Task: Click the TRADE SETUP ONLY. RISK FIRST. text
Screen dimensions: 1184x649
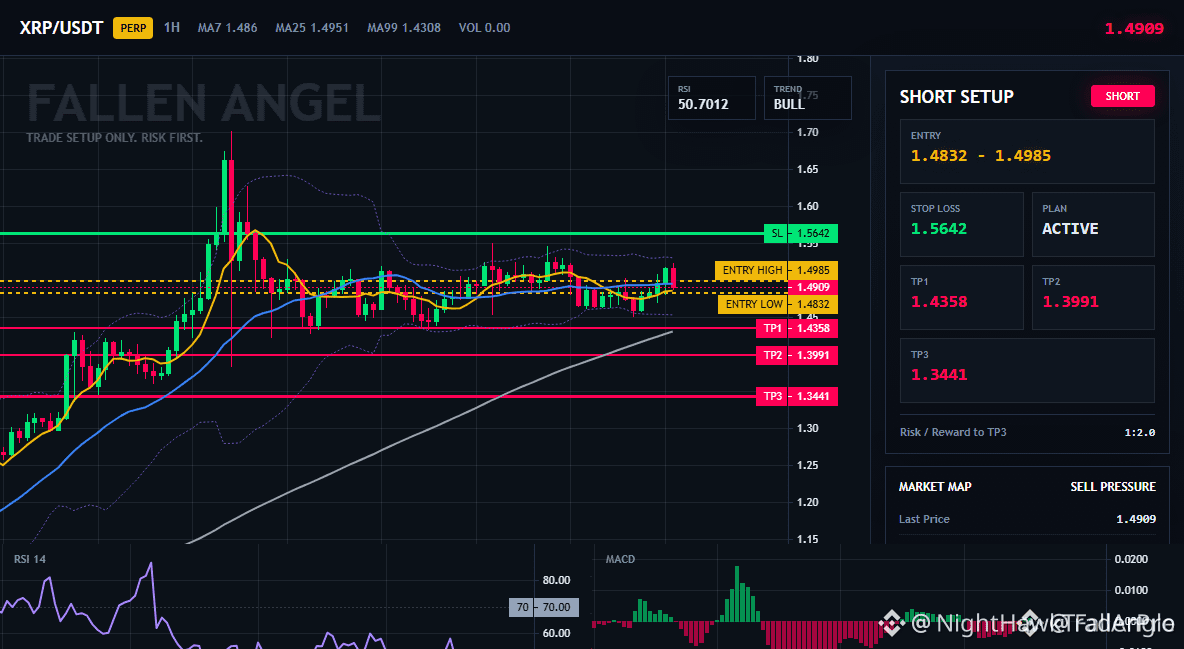Action: pyautogui.click(x=115, y=138)
